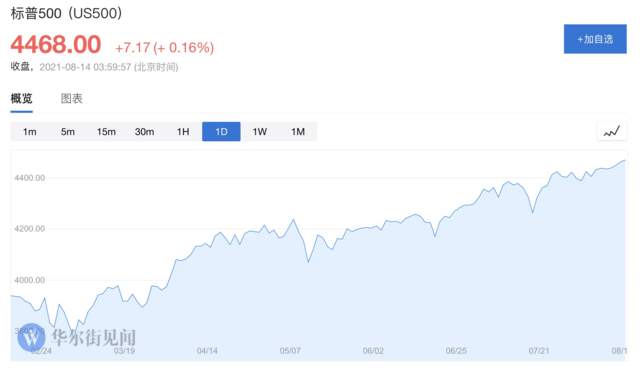Switch to the 图表 tab
Image resolution: width=640 pixels, height=369 pixels.
click(x=71, y=98)
